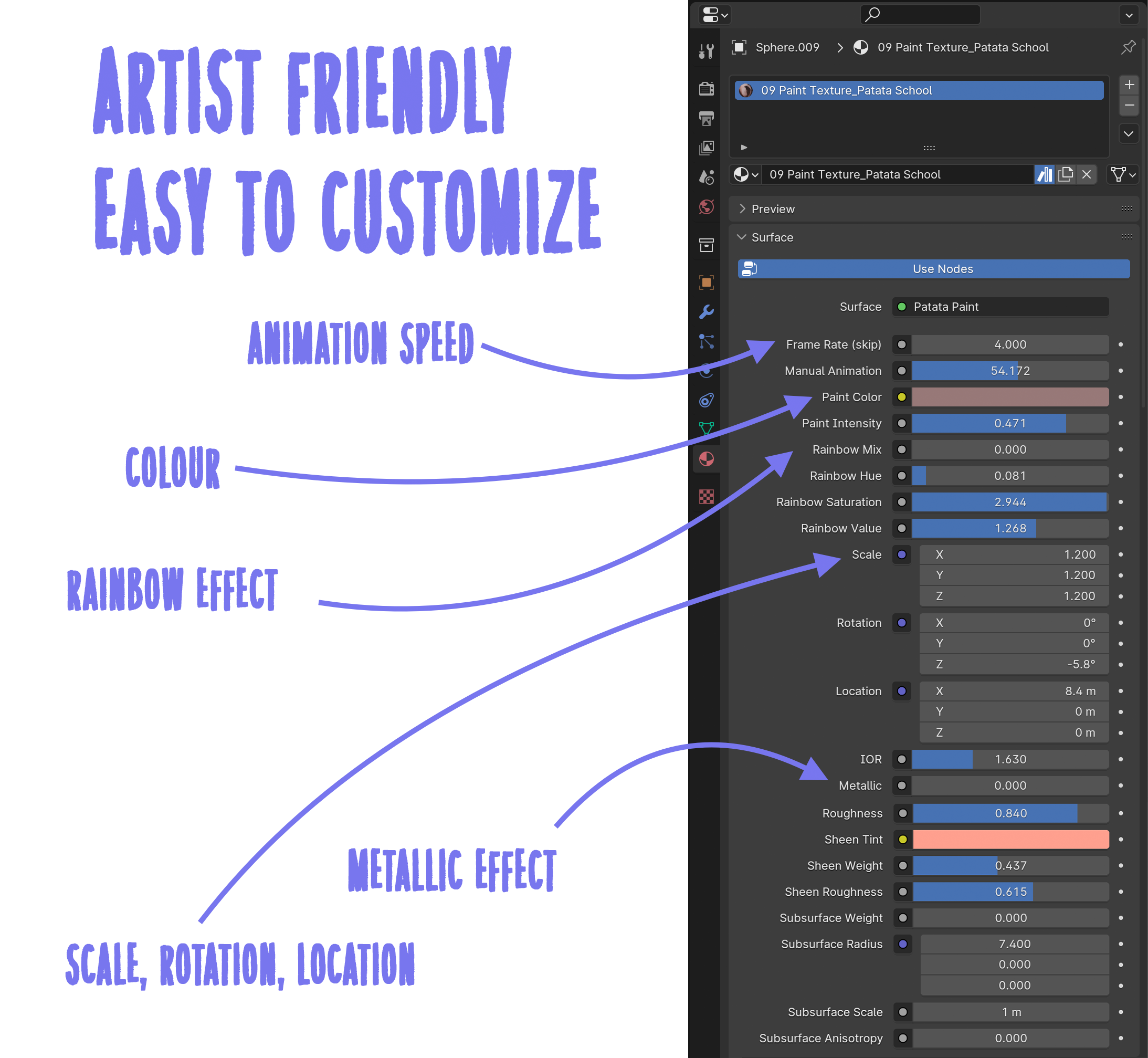The width and height of the screenshot is (1148, 1058).
Task: Toggle the Use Nodes button
Action: point(933,269)
